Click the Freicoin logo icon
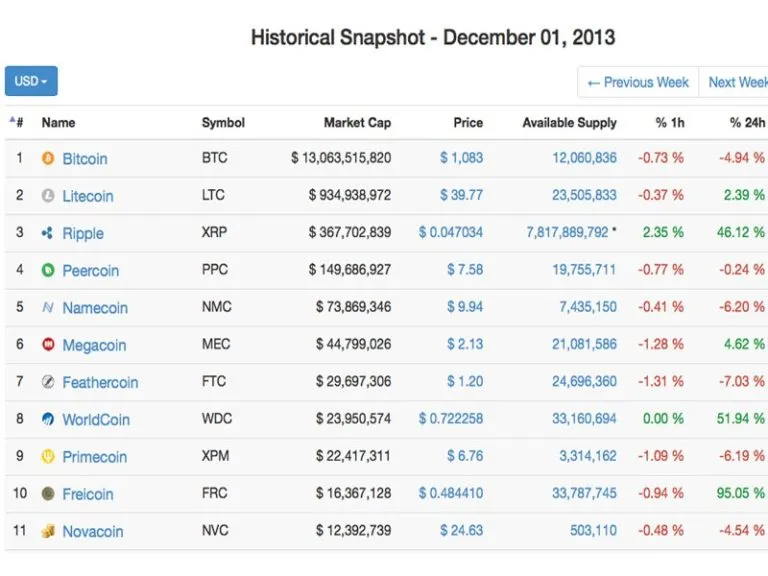The height and width of the screenshot is (576, 768). point(48,493)
